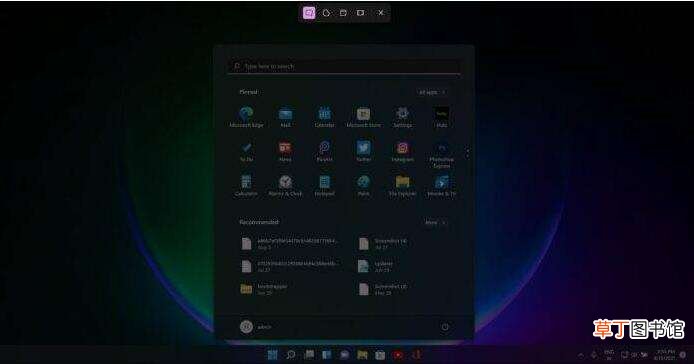Open Search from the taskbar
694x364 pixels.
[x=291, y=355]
